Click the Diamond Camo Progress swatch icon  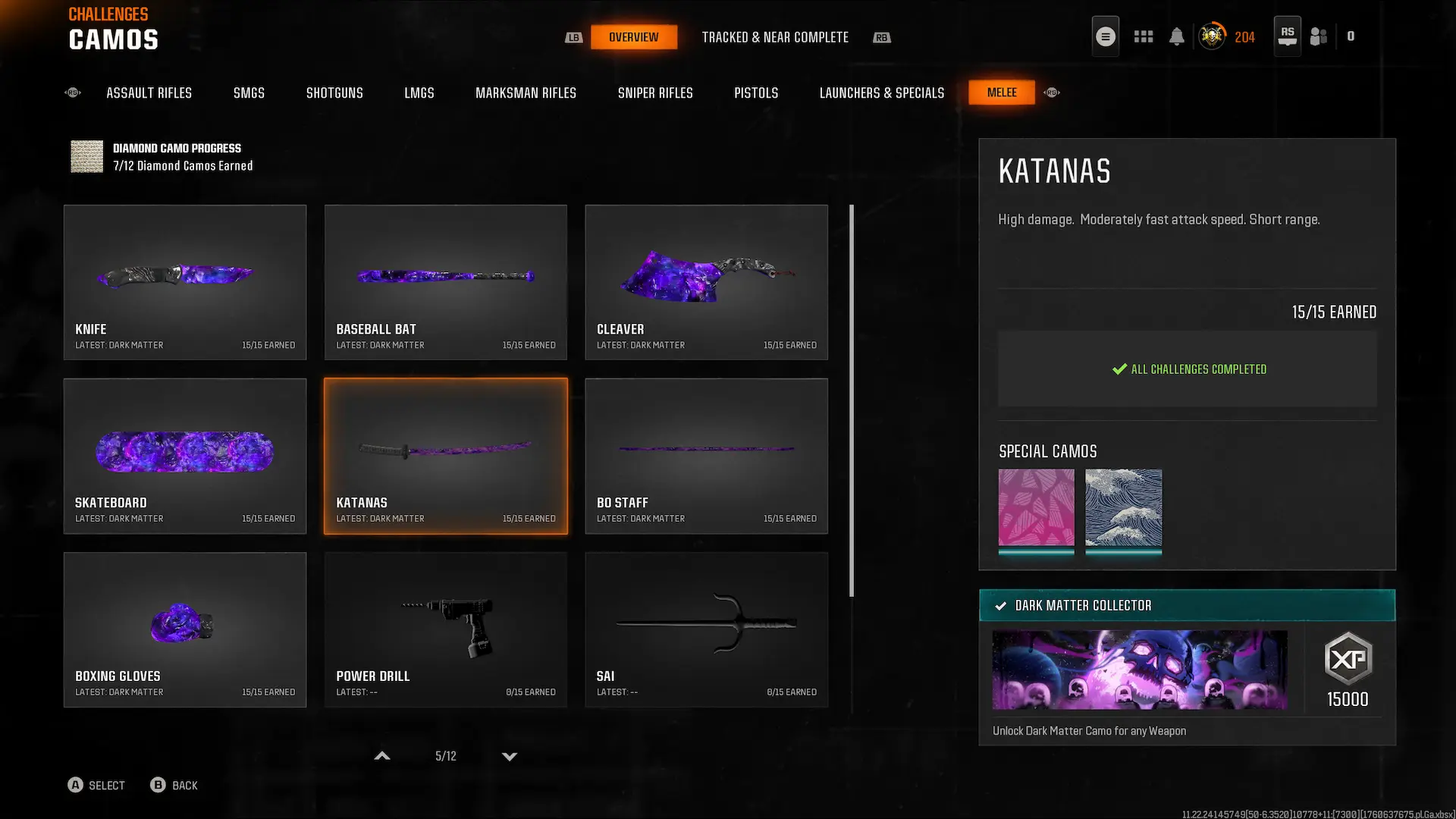(x=86, y=156)
